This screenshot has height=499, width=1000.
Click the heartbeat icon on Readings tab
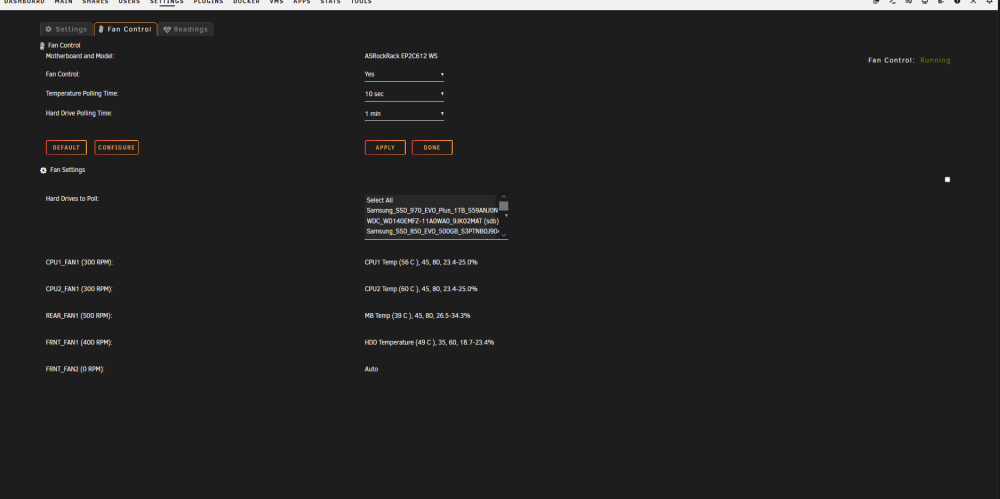pos(167,29)
